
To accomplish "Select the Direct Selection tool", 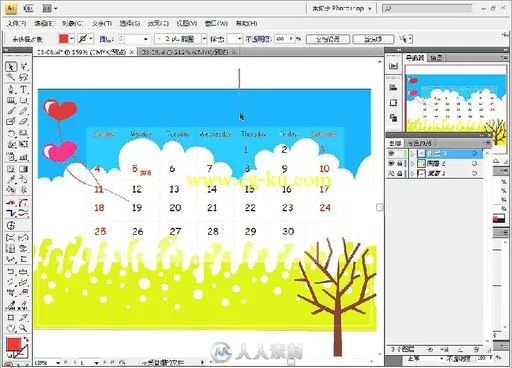I will point(24,67).
